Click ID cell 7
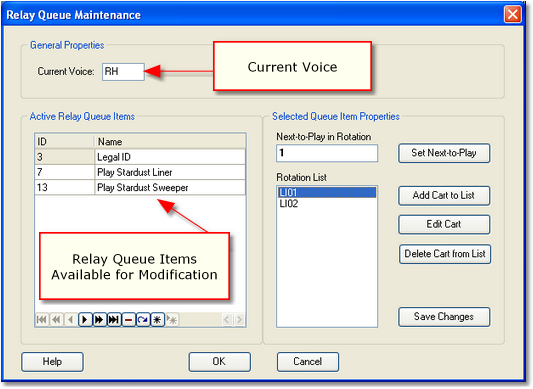The height and width of the screenshot is (389, 533). [x=65, y=172]
